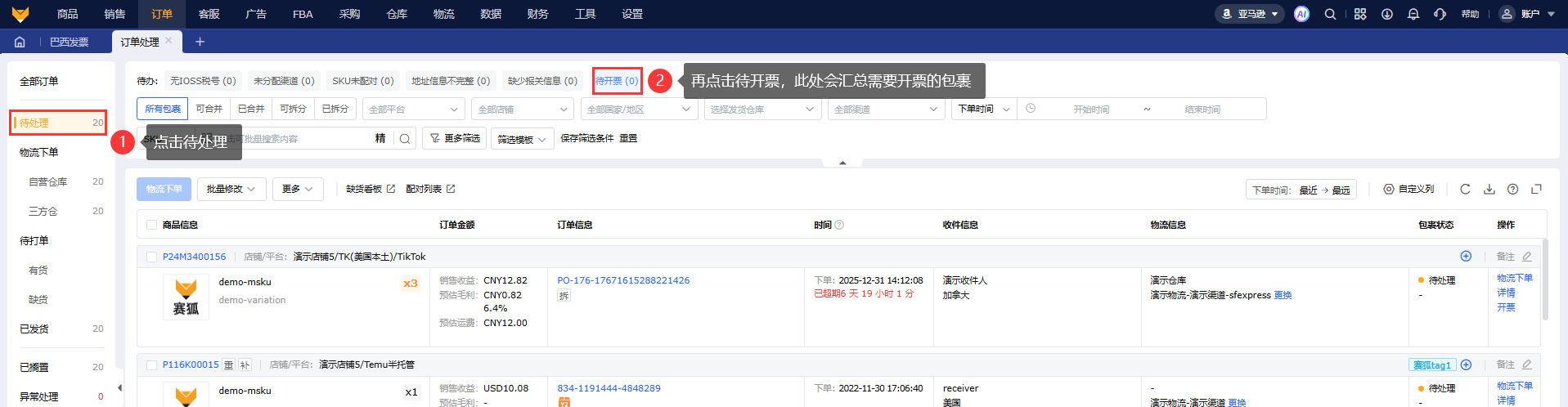Open the 订单 top menu

point(162,14)
